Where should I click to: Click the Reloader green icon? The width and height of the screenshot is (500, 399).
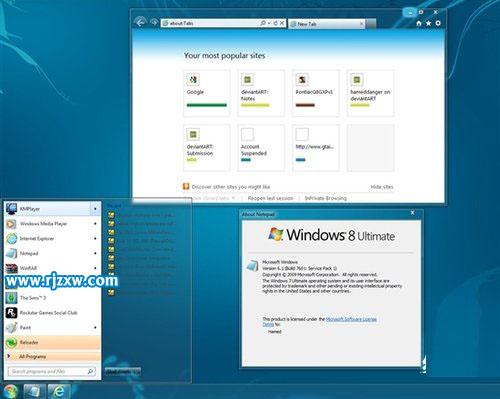click(x=11, y=342)
